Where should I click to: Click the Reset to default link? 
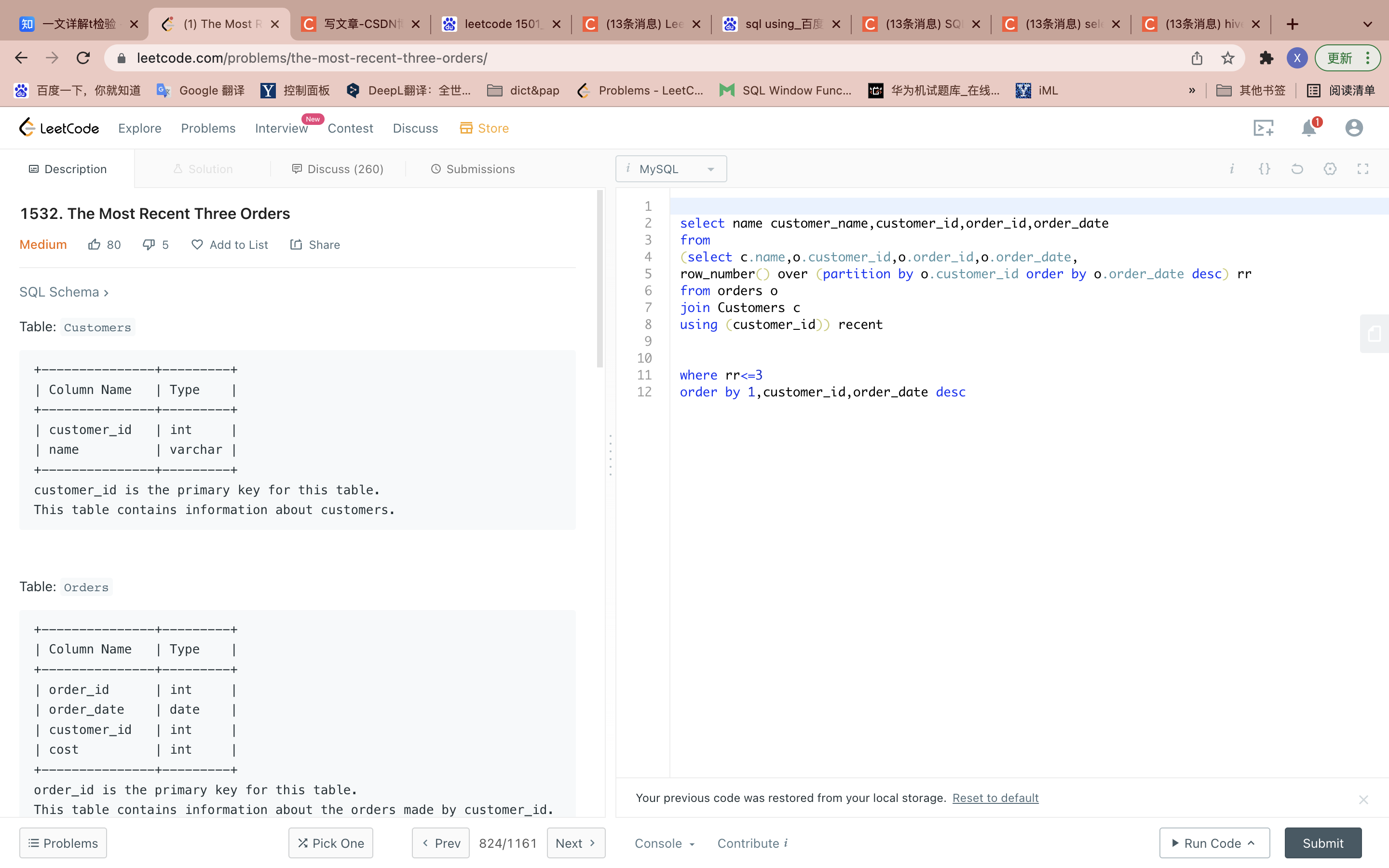(x=994, y=798)
